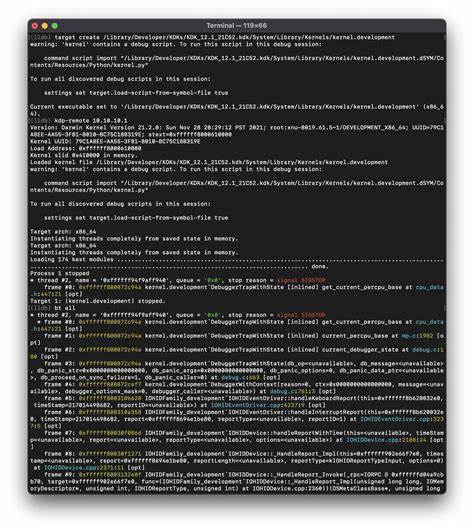Image resolution: width=474 pixels, height=531 pixels.
Task: Click the 'Process 1 stopped' line
Action: coord(60,273)
